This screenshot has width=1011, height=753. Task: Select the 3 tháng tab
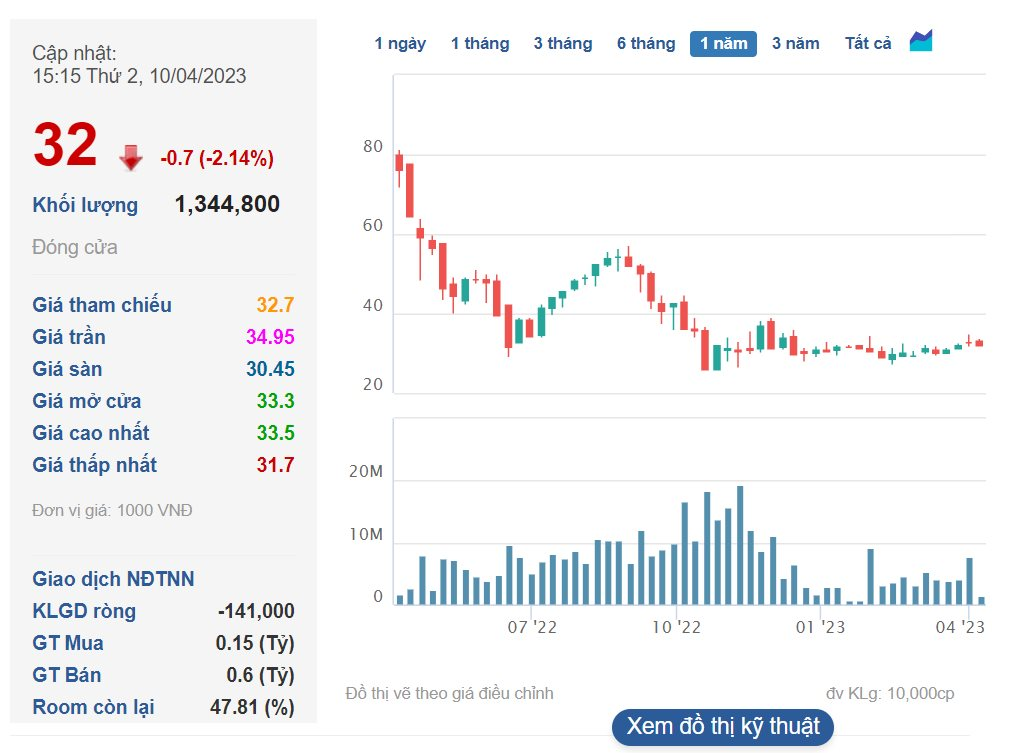pos(563,44)
